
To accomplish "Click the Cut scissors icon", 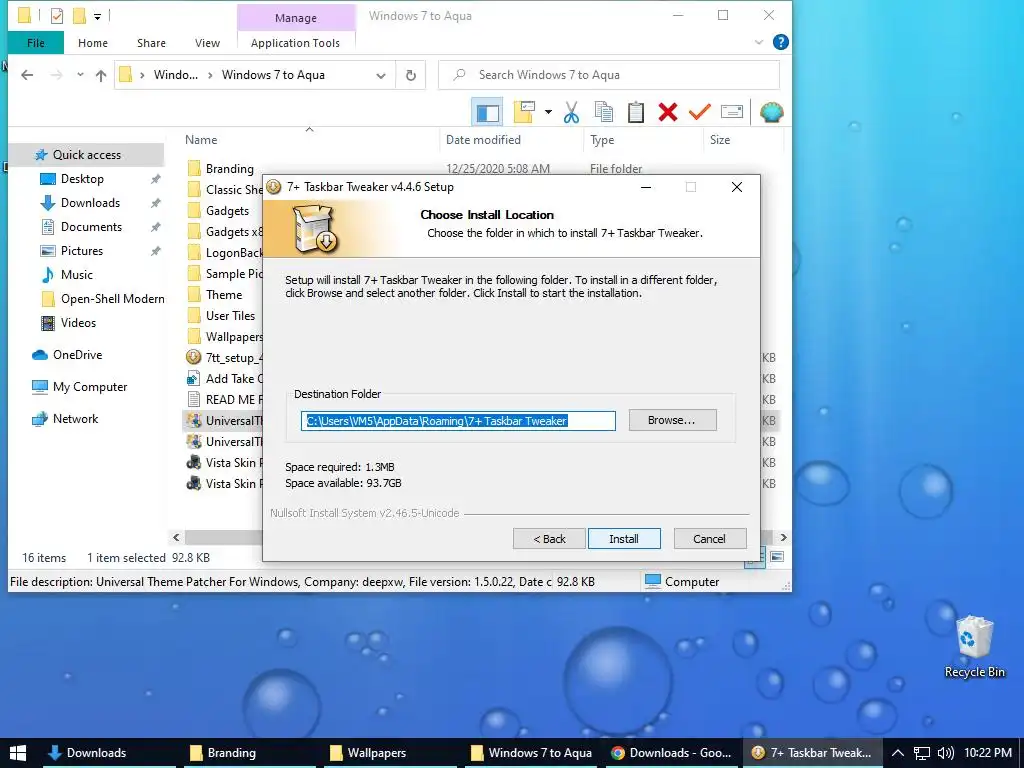I will pos(571,112).
